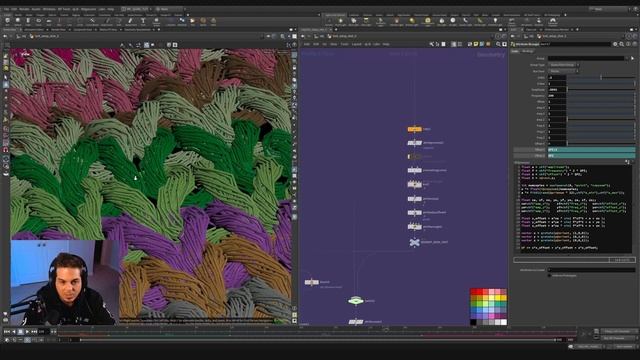Stop timeline playback
The height and width of the screenshot is (360, 640).
tap(20, 332)
